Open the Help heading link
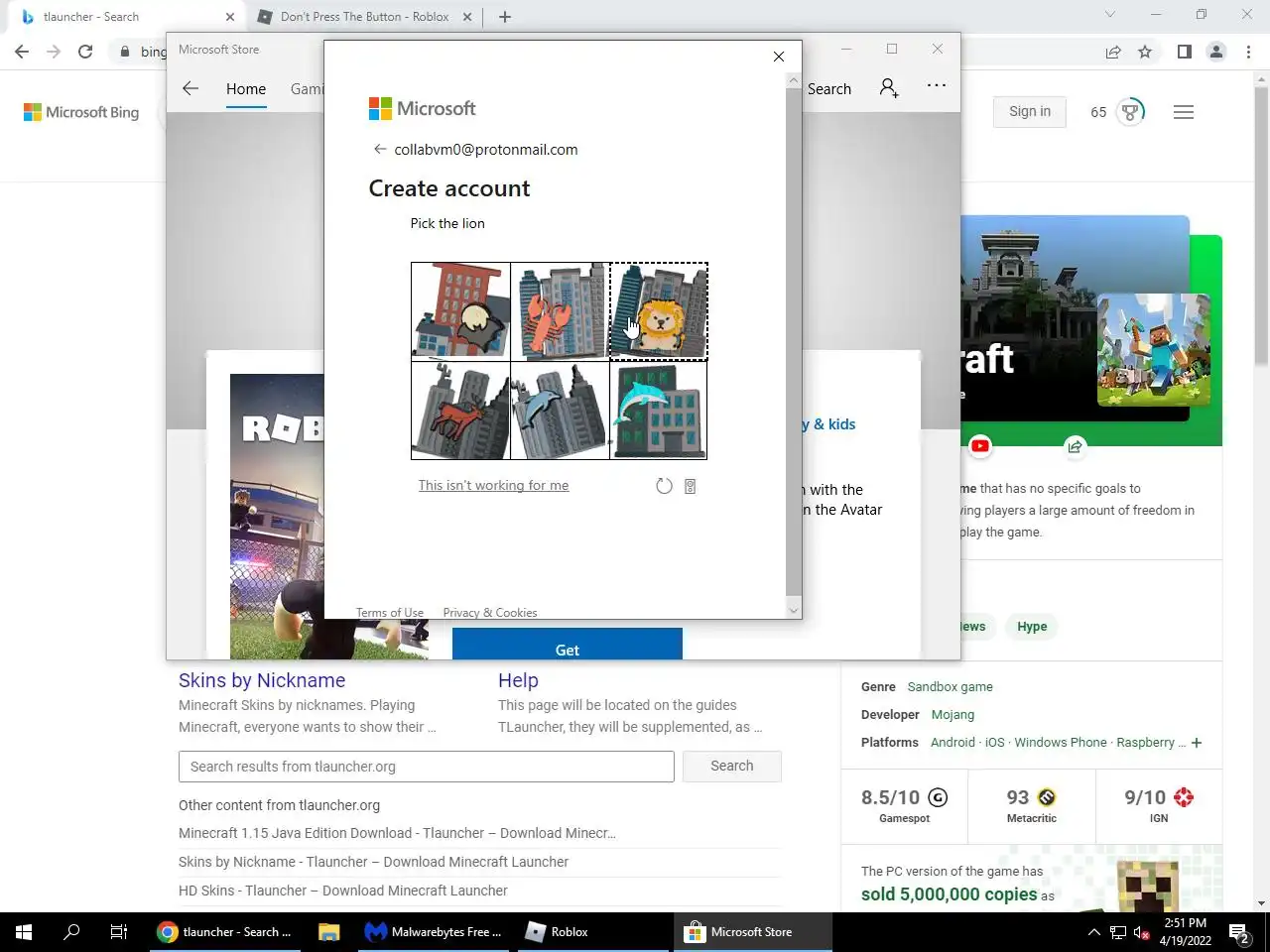Image resolution: width=1270 pixels, height=952 pixels. pos(518,680)
